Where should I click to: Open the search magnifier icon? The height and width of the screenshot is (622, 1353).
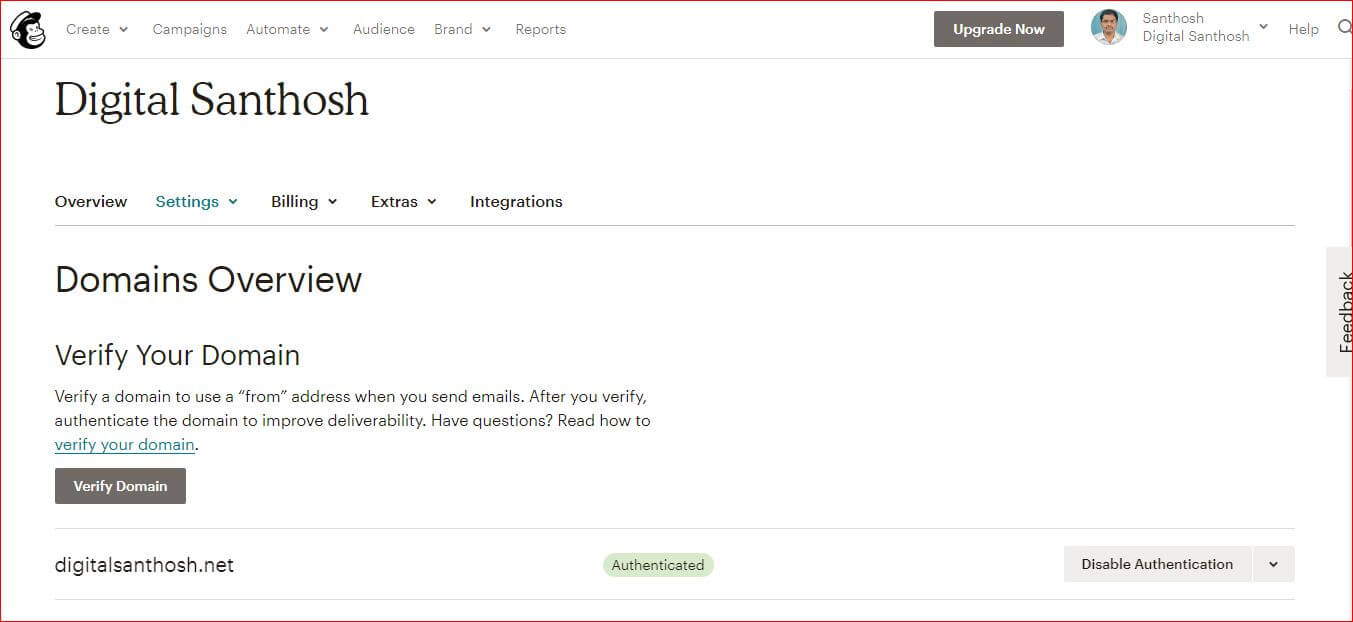(1345, 28)
